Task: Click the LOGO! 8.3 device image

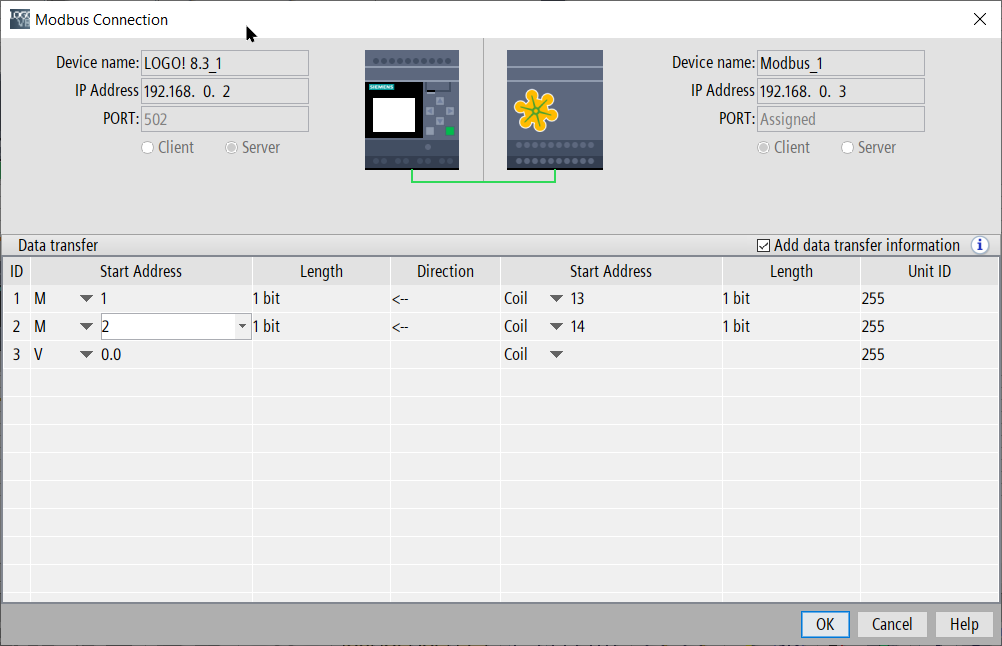Action: click(x=412, y=110)
